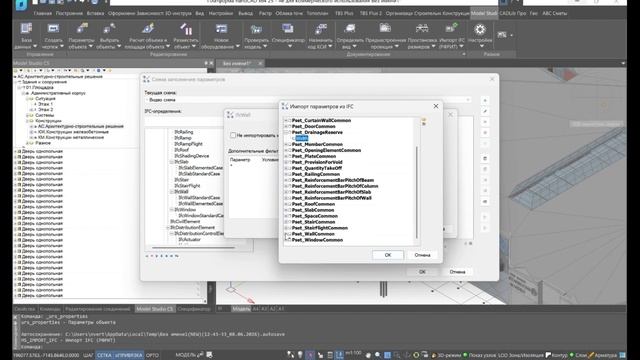The height and width of the screenshot is (360, 640).
Task: Select IfcRailing in IFC definitions tree
Action: (x=184, y=132)
